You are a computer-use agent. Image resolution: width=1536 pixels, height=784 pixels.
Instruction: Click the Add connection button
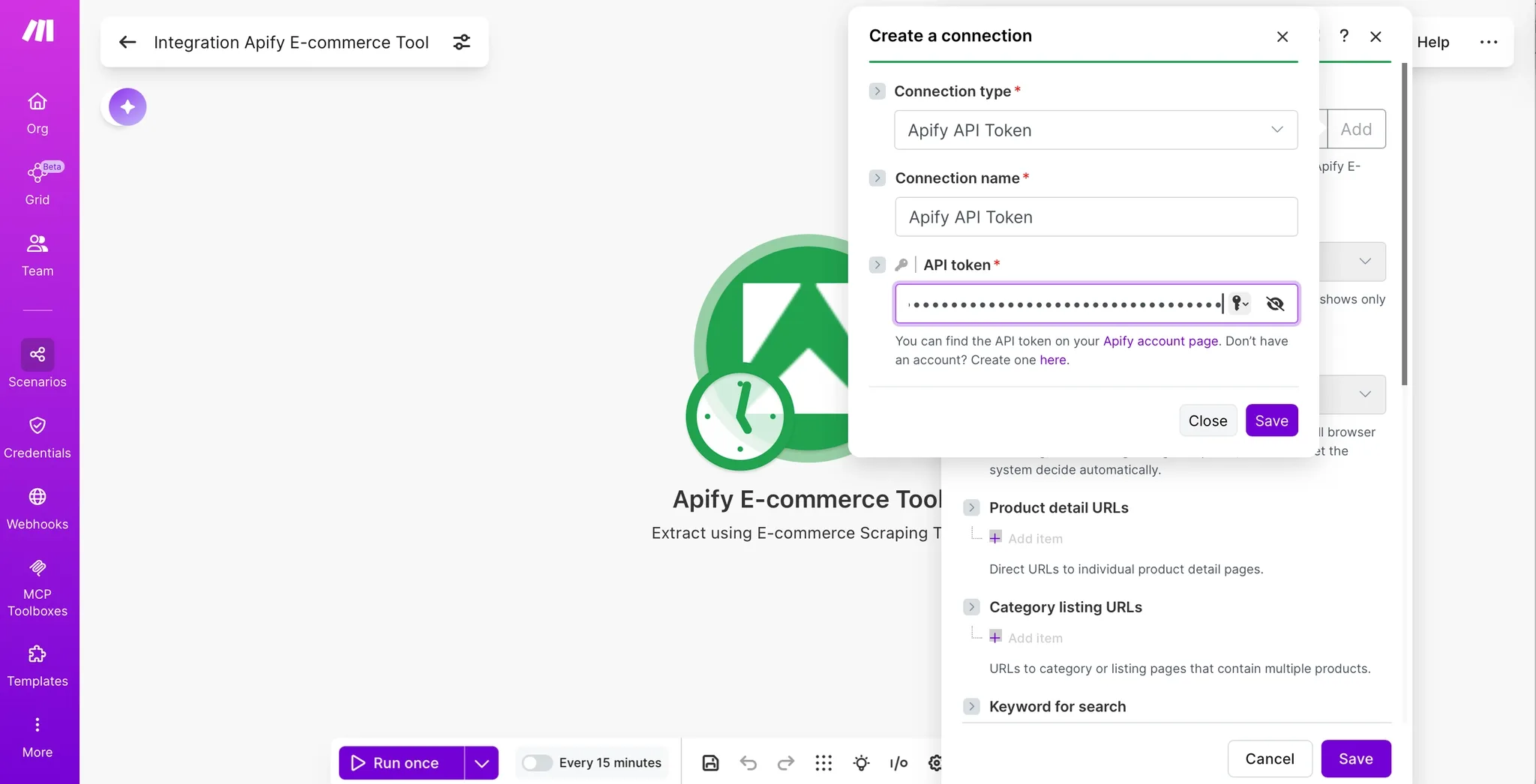[1356, 129]
